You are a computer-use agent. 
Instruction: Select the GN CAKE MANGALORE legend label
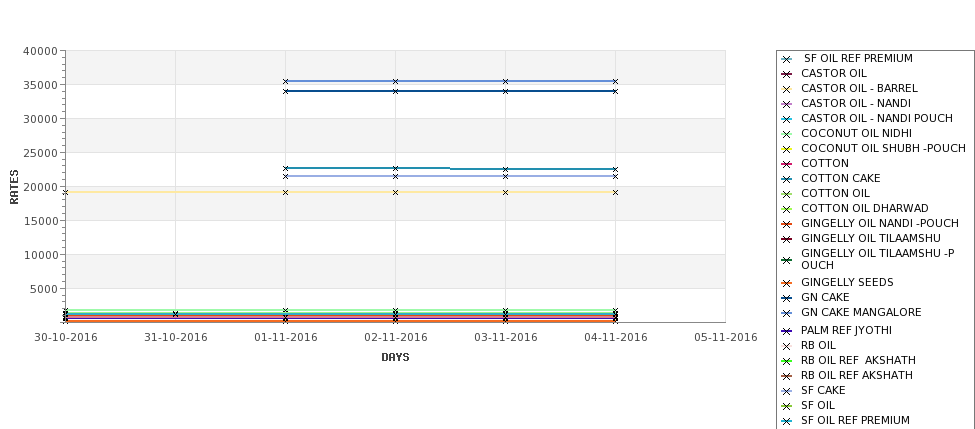pyautogui.click(x=861, y=313)
